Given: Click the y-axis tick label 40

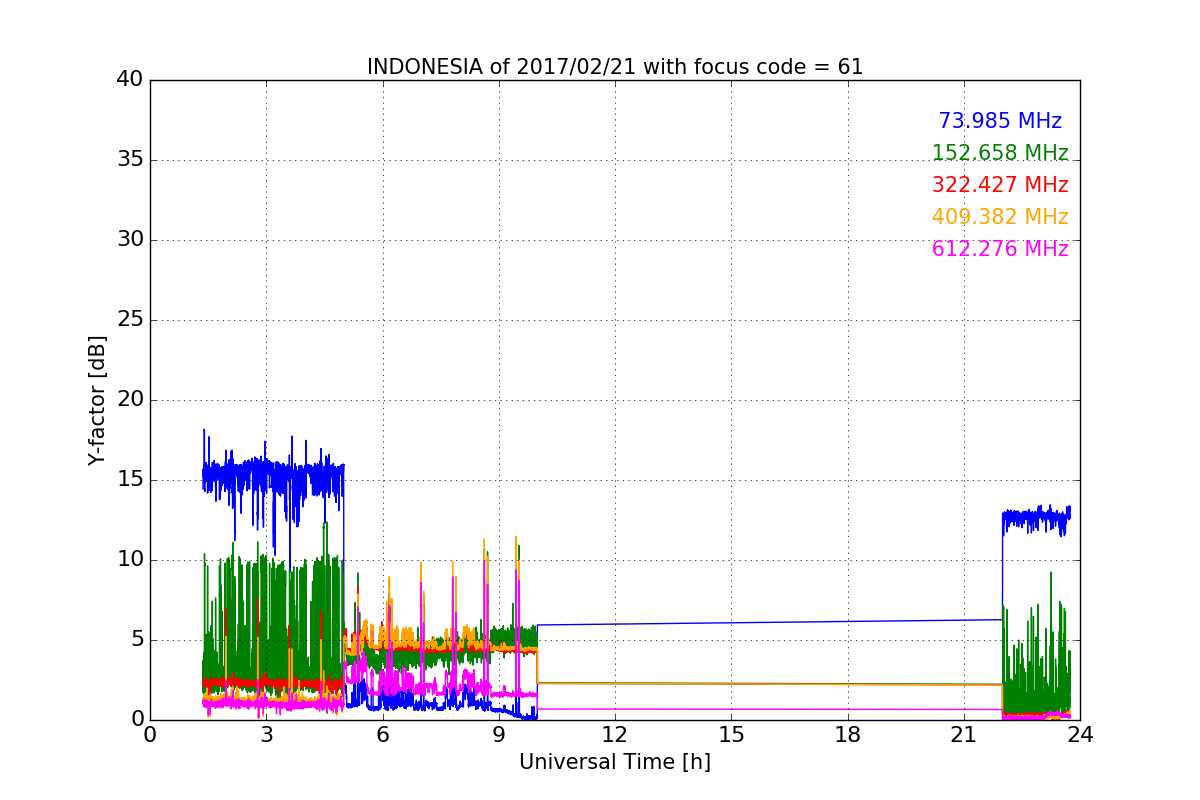Looking at the screenshot, I should point(129,80).
